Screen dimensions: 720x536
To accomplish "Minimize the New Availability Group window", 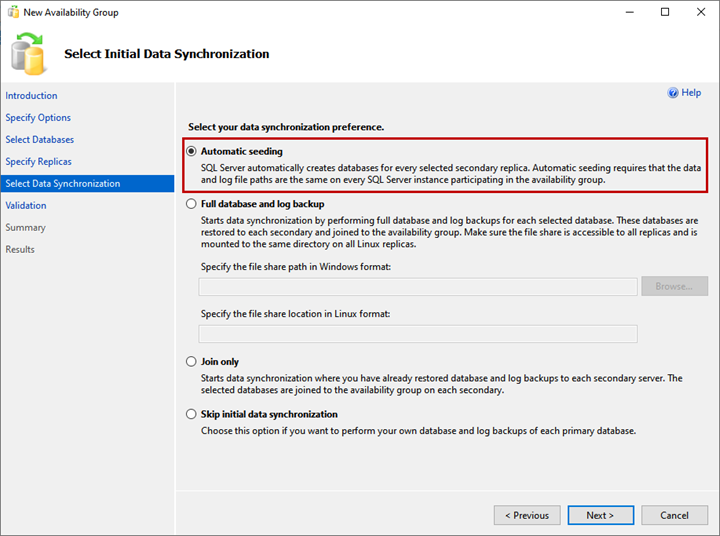I will pyautogui.click(x=630, y=12).
